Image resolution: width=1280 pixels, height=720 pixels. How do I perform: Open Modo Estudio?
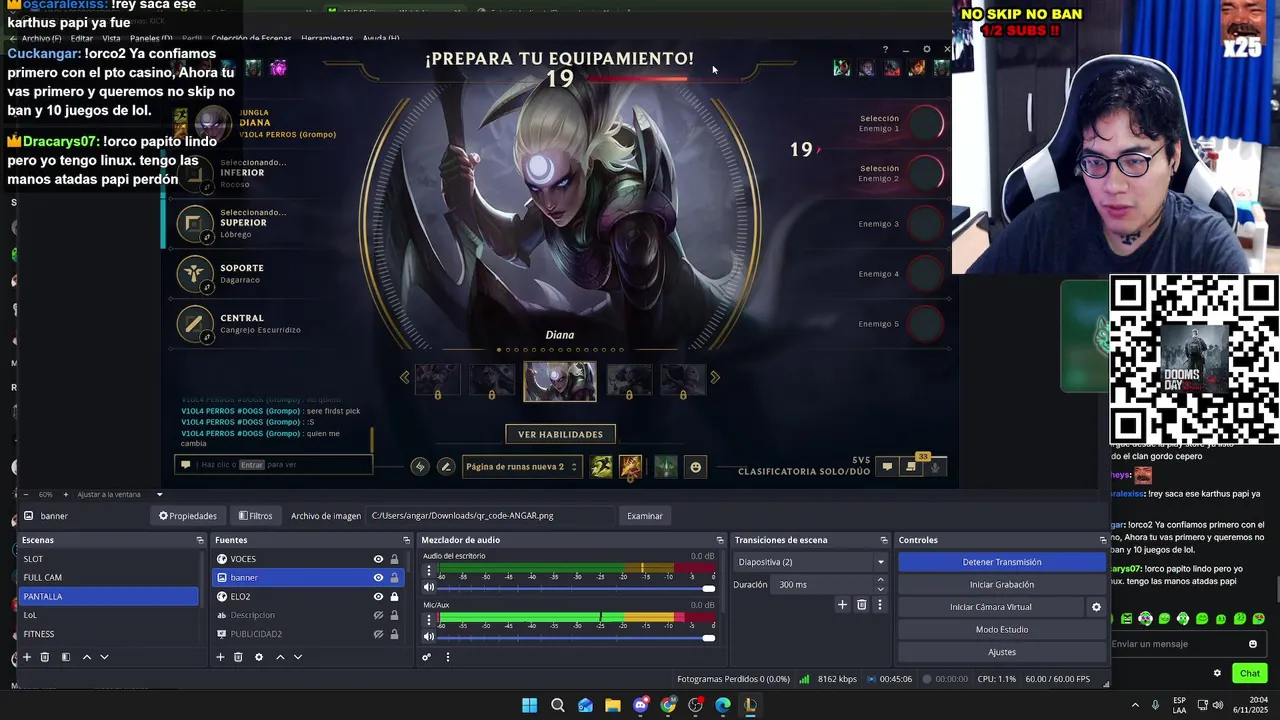1002,630
